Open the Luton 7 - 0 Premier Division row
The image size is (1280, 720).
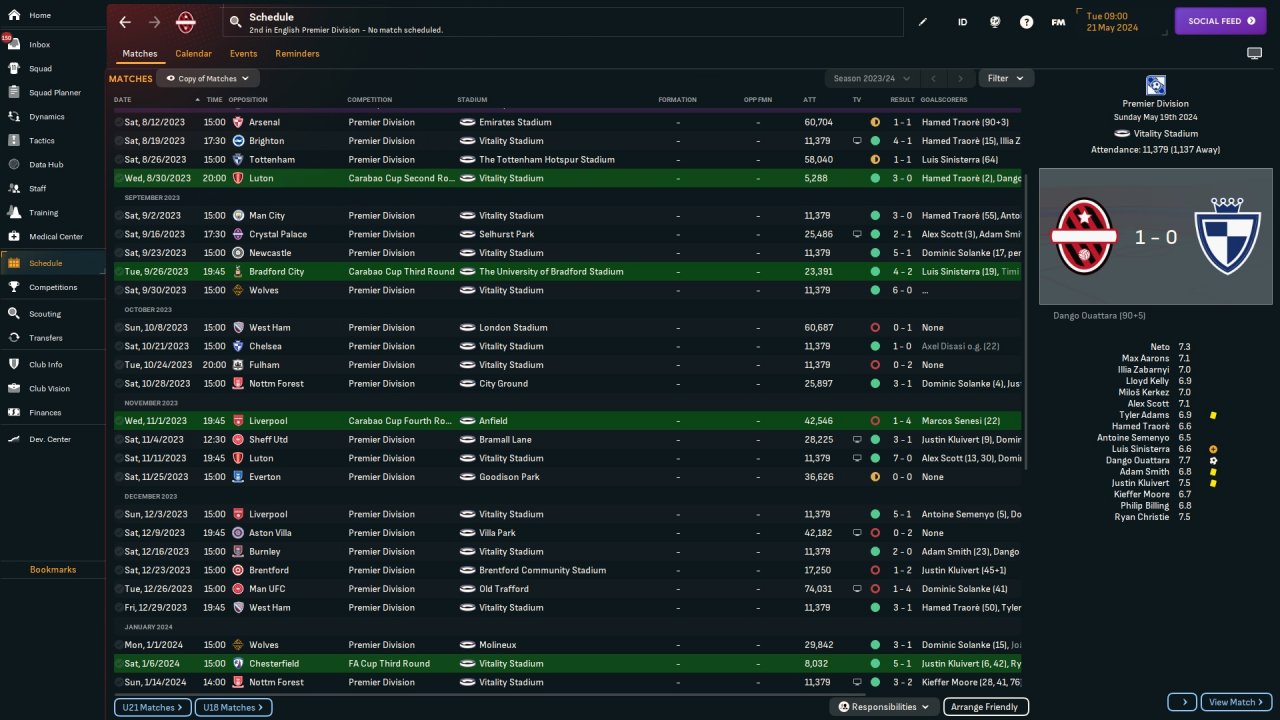[567, 458]
